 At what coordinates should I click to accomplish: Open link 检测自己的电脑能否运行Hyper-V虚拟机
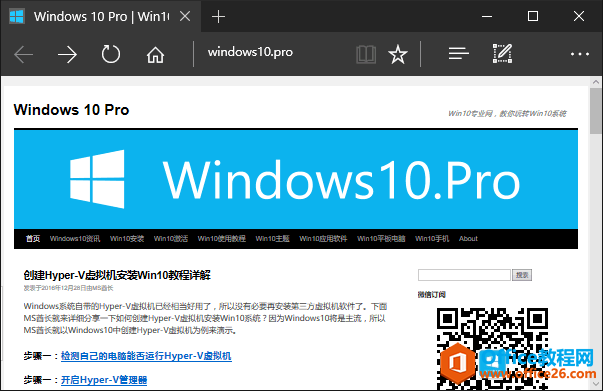point(146,356)
